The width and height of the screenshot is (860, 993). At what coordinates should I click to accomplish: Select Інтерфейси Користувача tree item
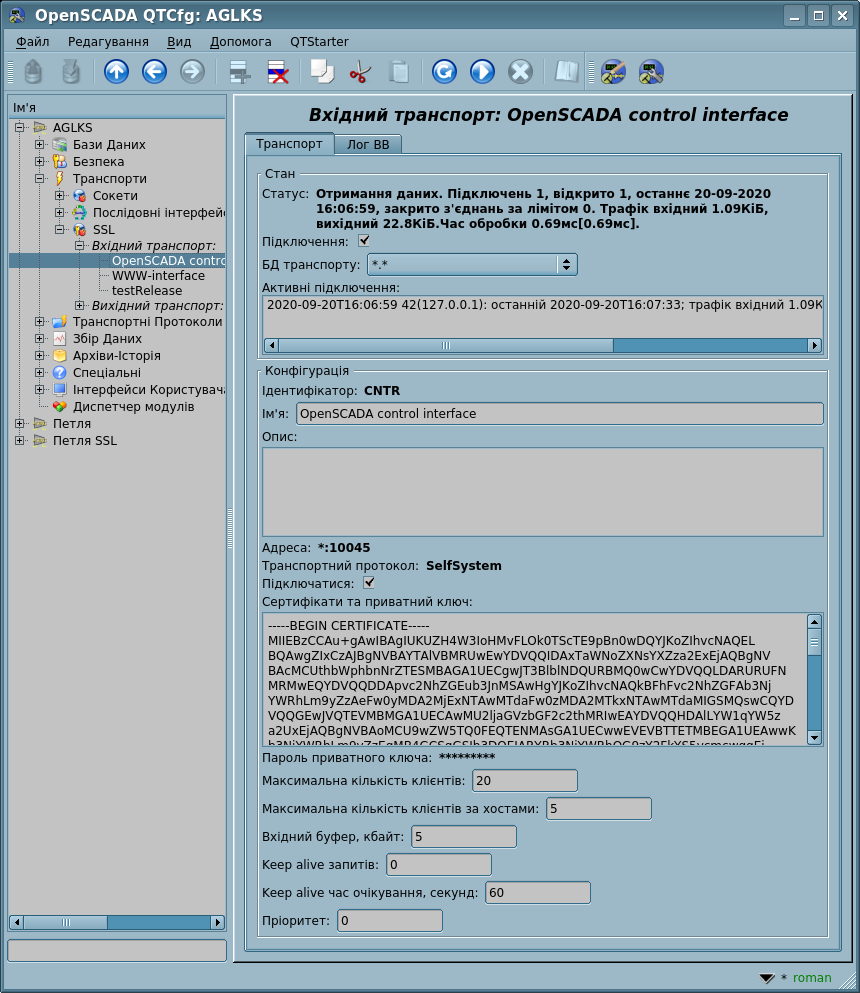point(149,389)
